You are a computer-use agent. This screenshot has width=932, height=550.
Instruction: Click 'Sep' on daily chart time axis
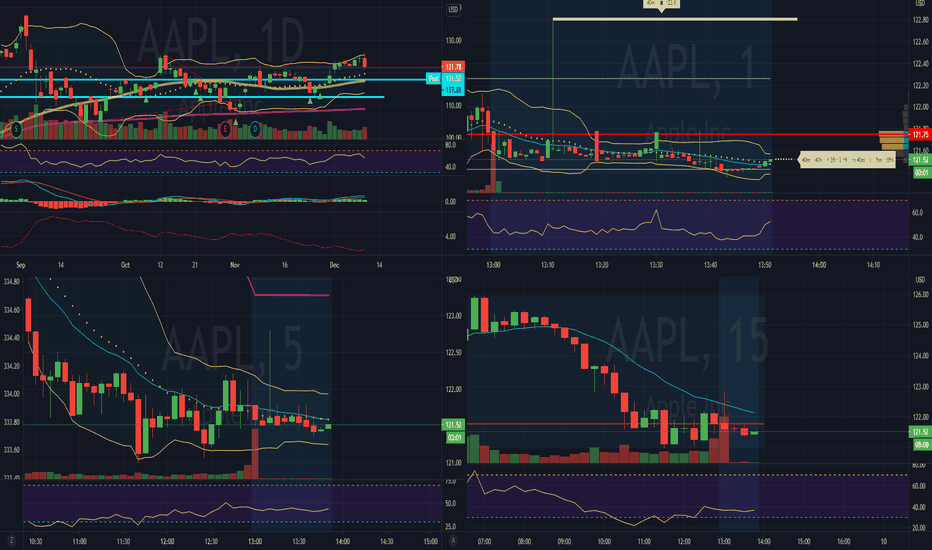pyautogui.click(x=21, y=265)
